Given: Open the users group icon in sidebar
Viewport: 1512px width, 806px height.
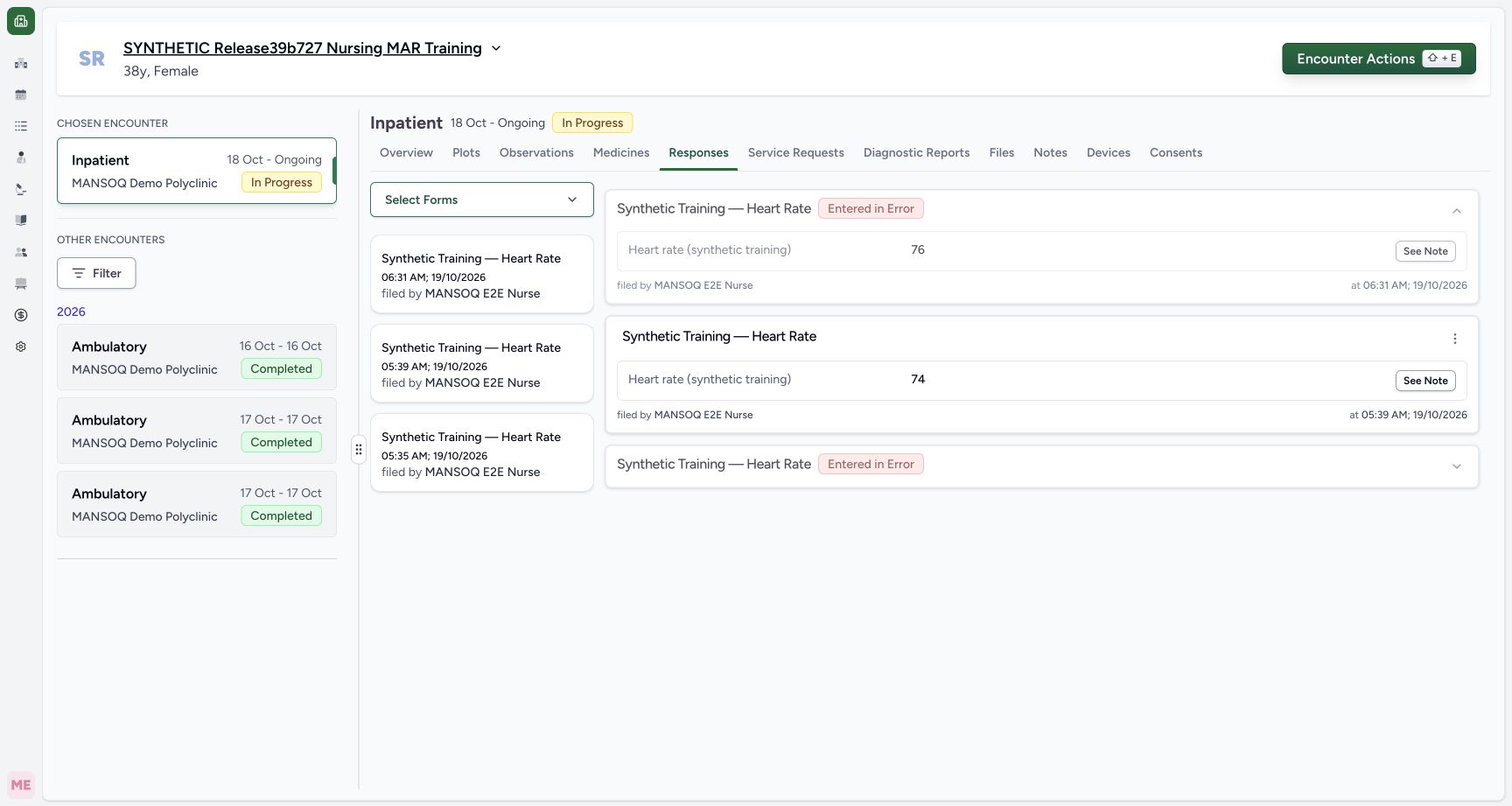Looking at the screenshot, I should click(21, 252).
